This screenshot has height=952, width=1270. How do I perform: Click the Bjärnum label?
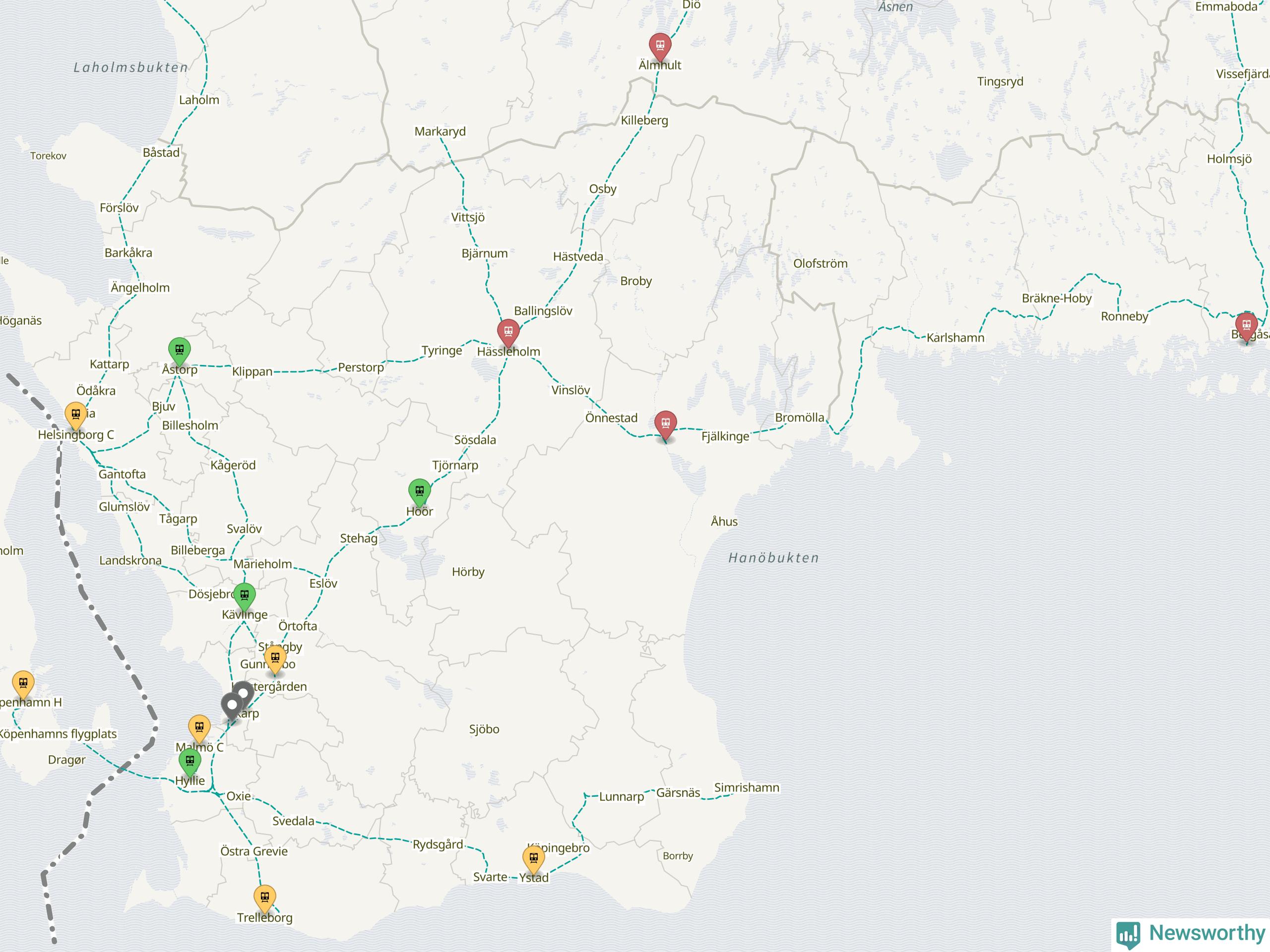click(x=485, y=254)
